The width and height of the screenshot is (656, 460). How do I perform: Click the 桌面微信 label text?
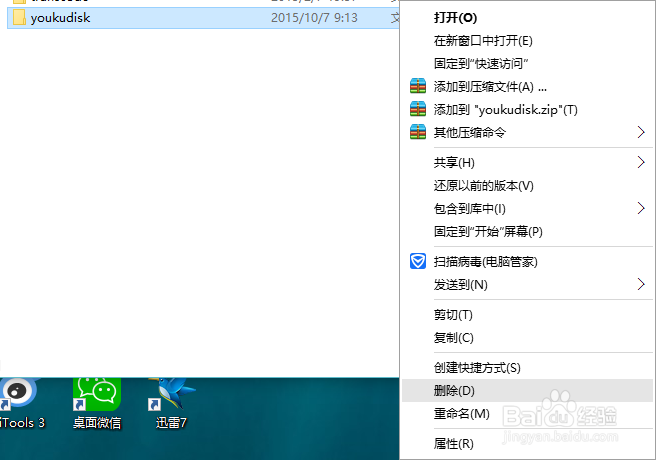pyautogui.click(x=97, y=423)
